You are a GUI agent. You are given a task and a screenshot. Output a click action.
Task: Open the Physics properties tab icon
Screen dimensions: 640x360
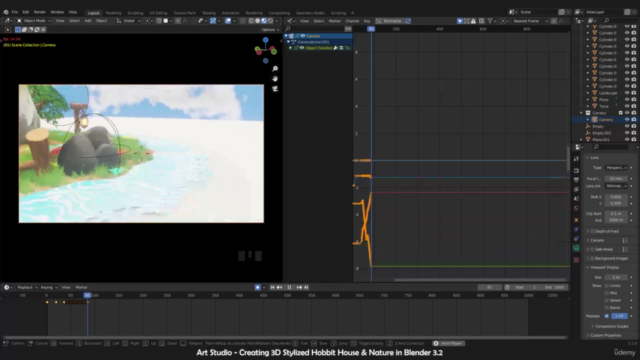[576, 229]
